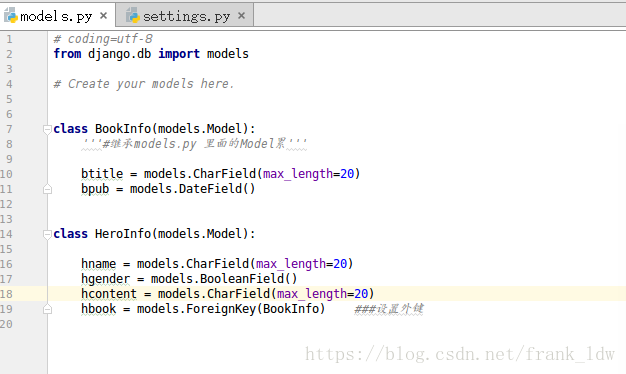Click fold end marker at hbook line
The width and height of the screenshot is (626, 374).
[47, 309]
